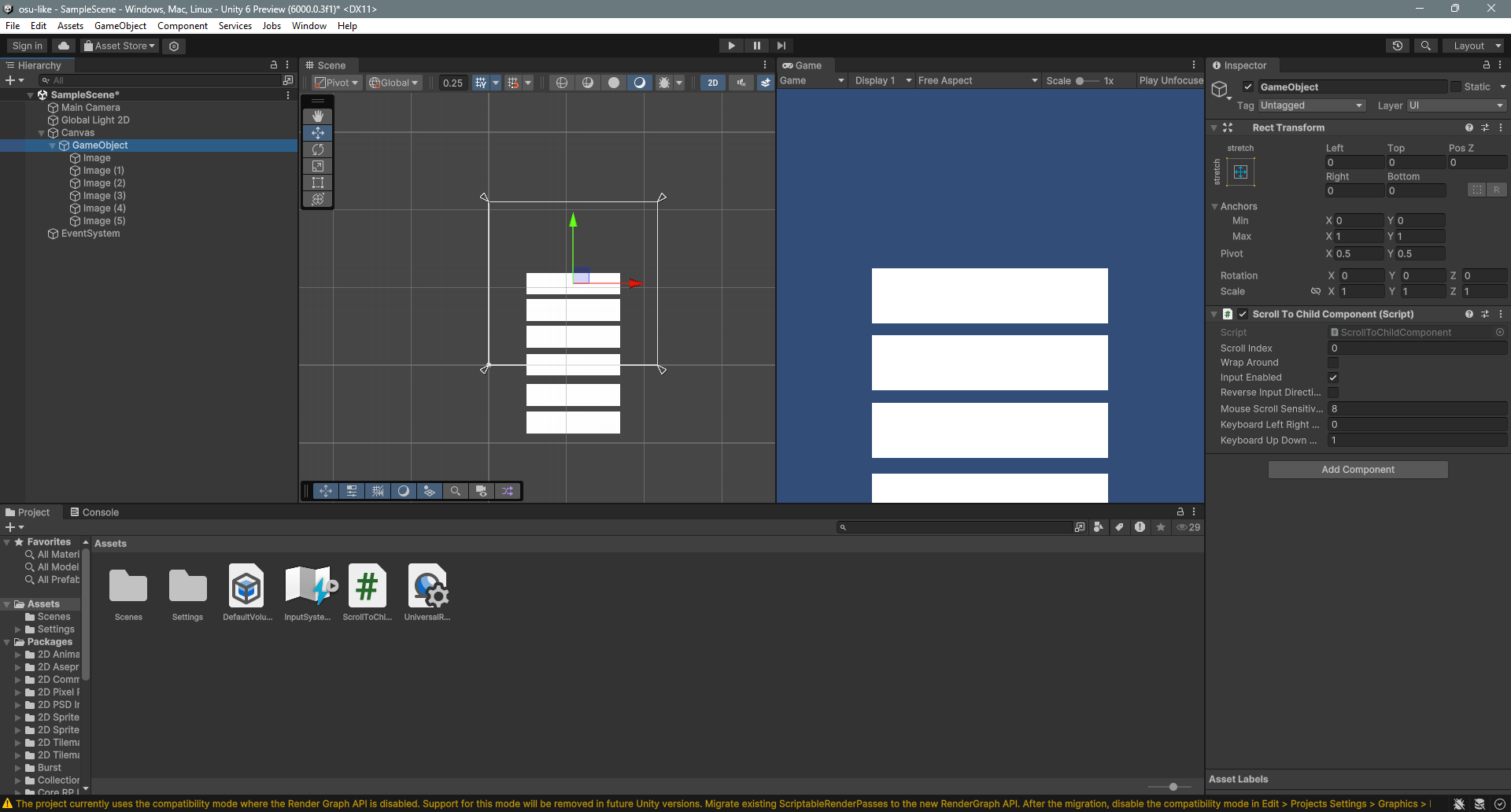Collapse the Canvas tree item
Screen dimensions: 1511x812
tap(42, 133)
